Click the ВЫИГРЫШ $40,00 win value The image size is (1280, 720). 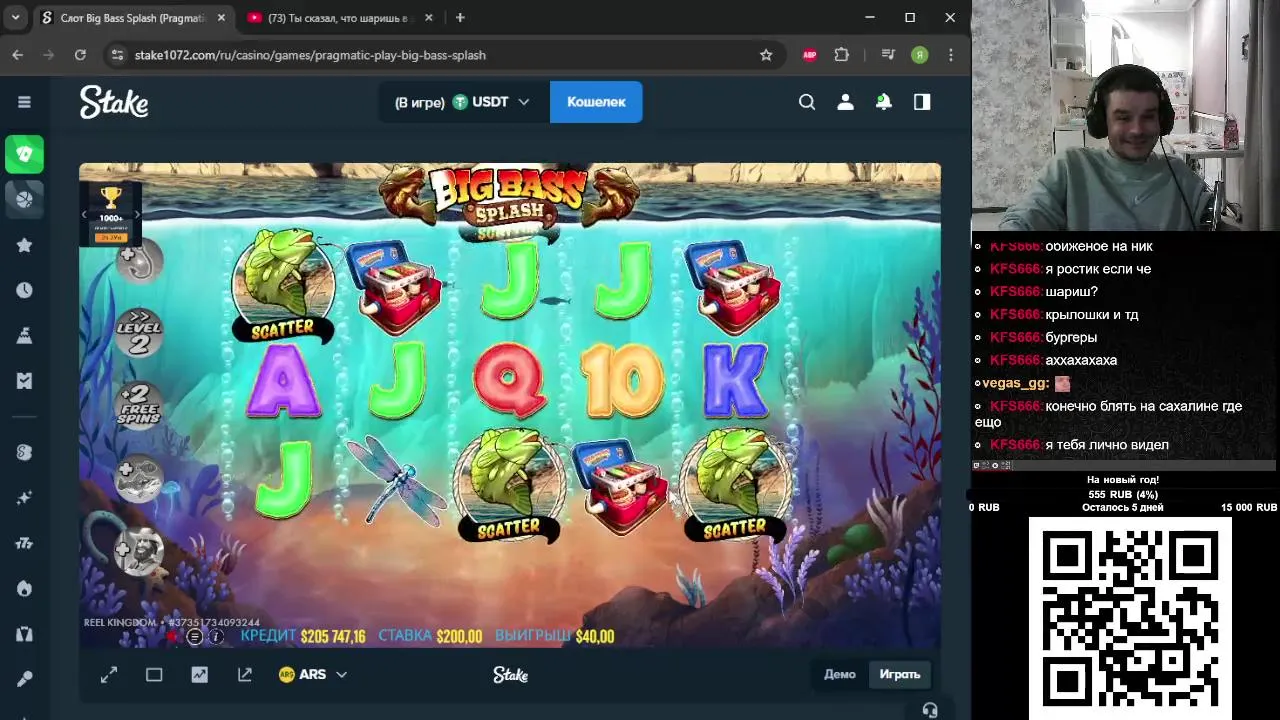coord(555,636)
